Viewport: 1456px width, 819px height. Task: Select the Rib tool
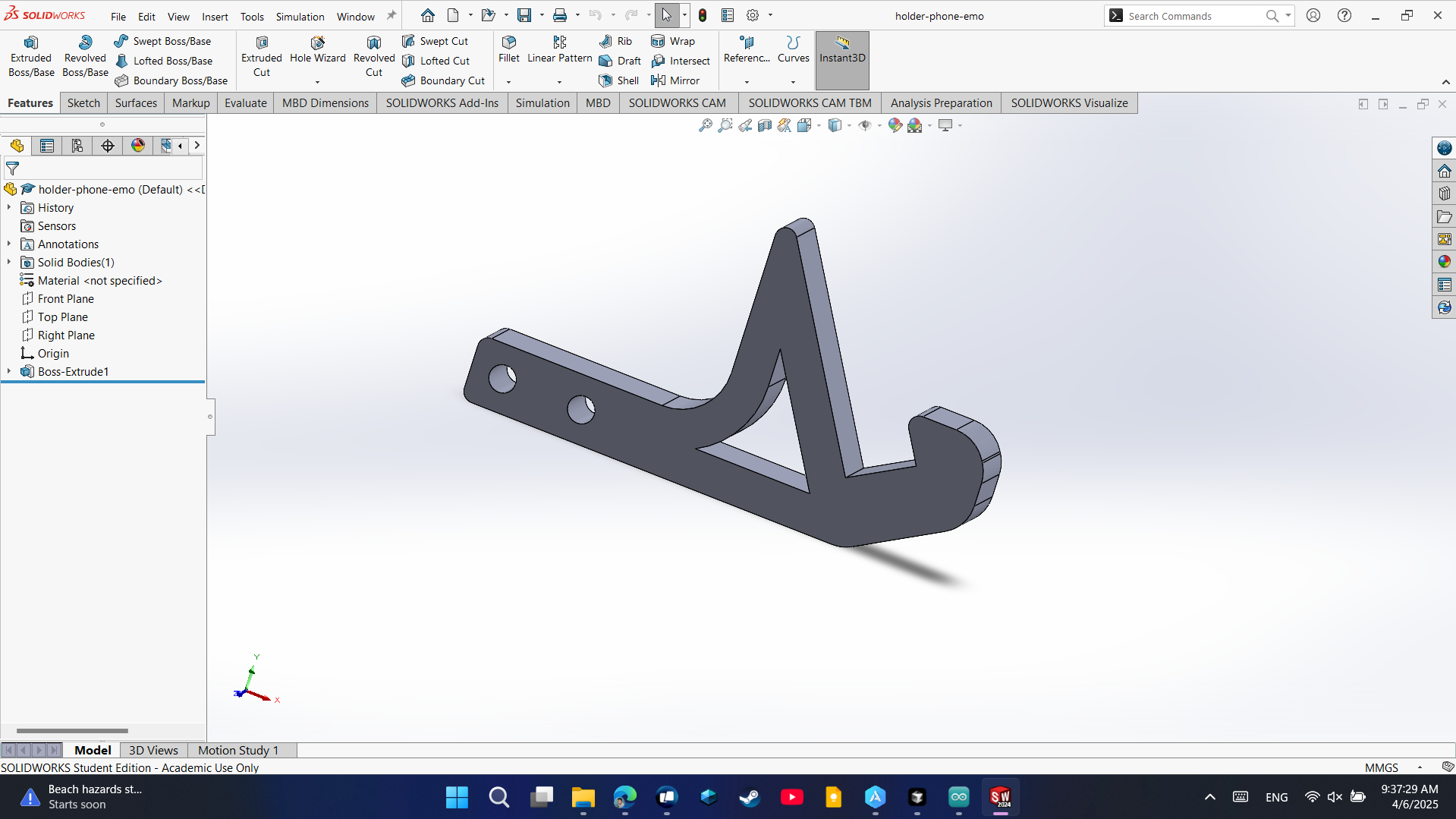click(615, 41)
